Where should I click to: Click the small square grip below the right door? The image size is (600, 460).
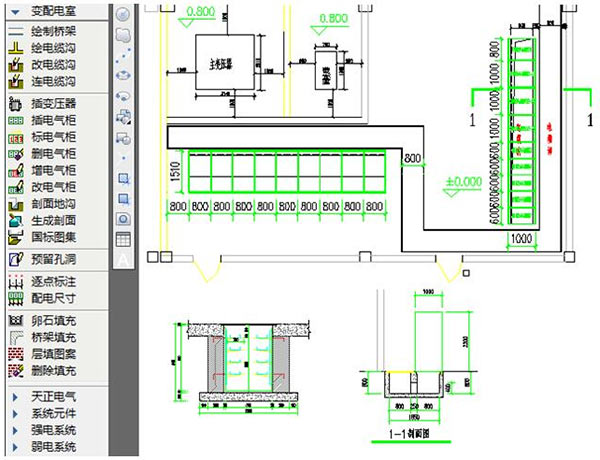point(466,273)
